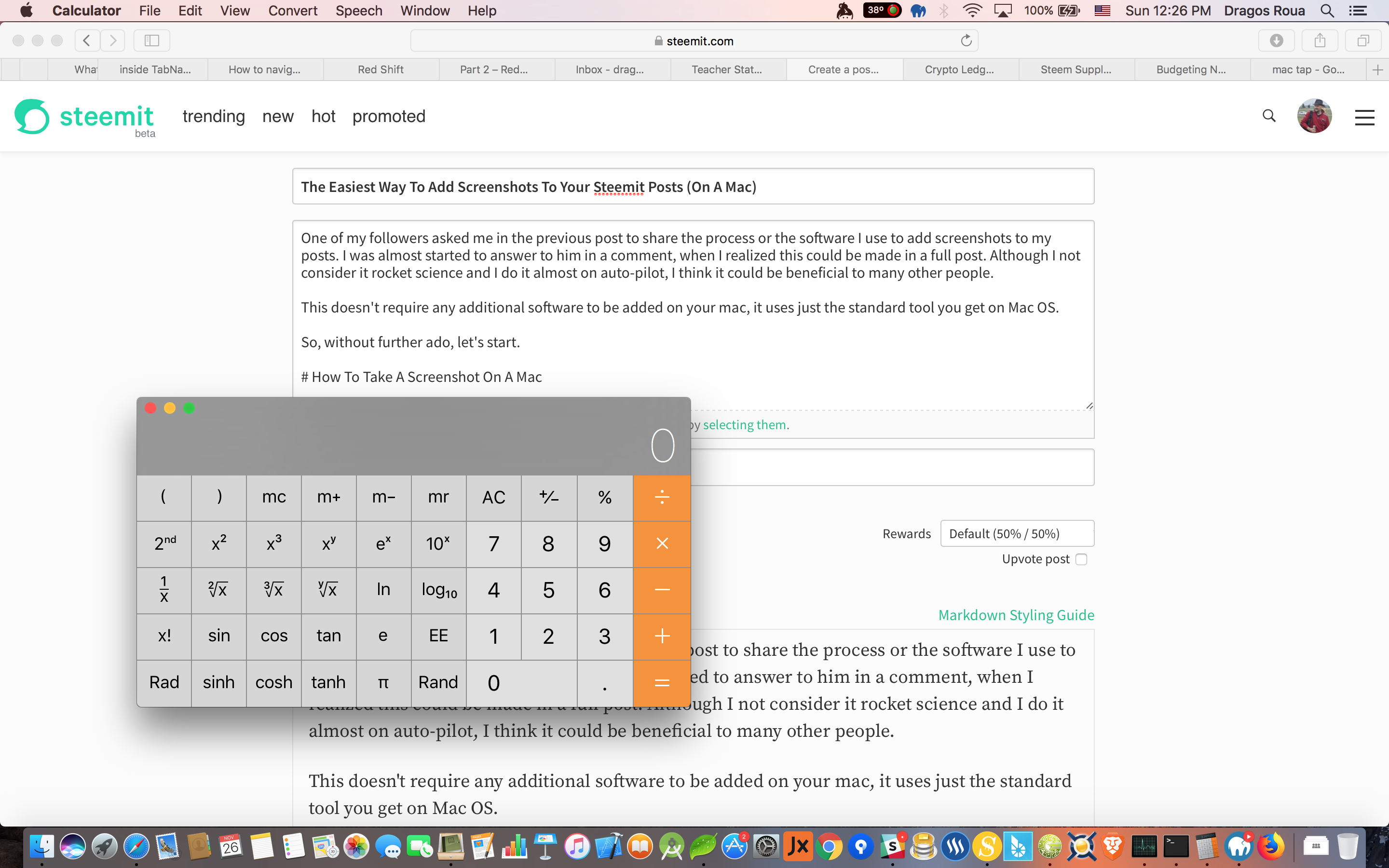This screenshot has height=868, width=1389.
Task: Switch to the Red Shift tab
Action: (x=381, y=69)
